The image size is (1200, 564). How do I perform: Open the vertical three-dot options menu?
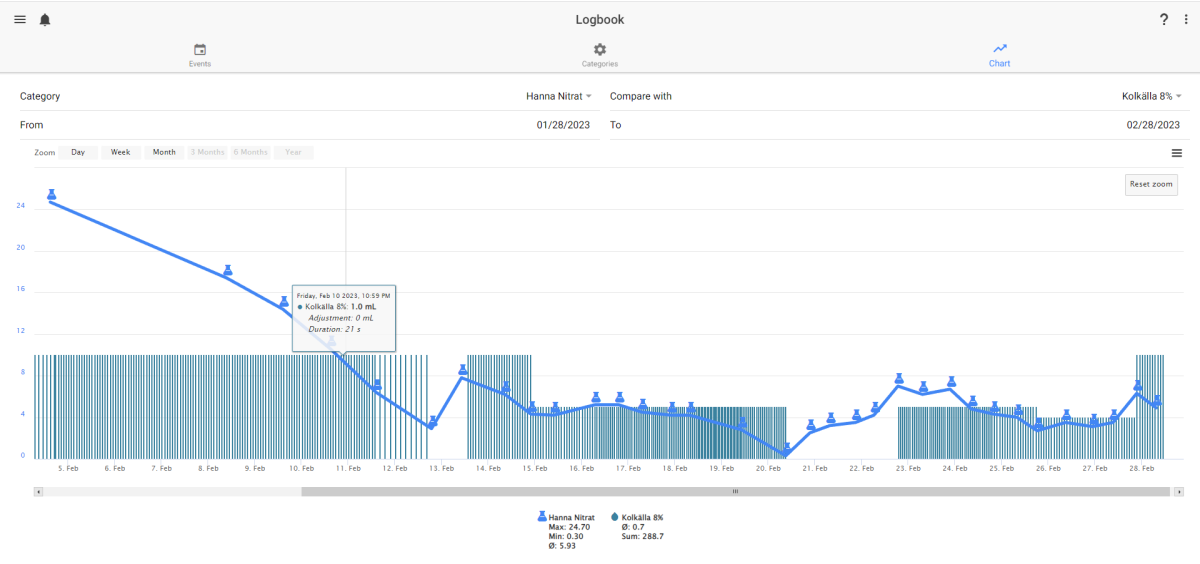click(x=1186, y=19)
